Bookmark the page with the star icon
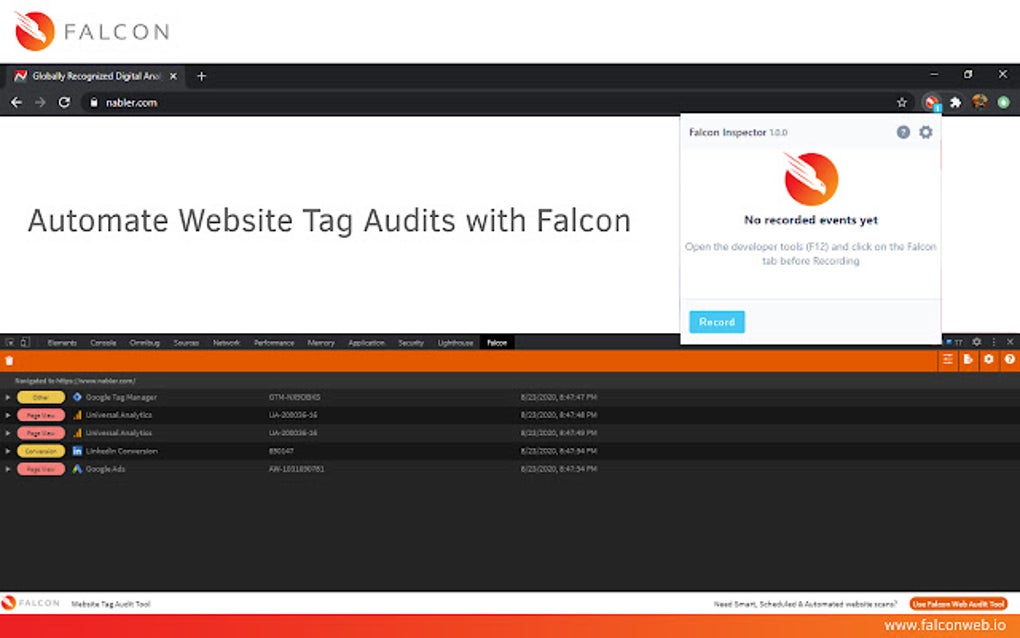Image resolution: width=1020 pixels, height=638 pixels. pos(901,102)
